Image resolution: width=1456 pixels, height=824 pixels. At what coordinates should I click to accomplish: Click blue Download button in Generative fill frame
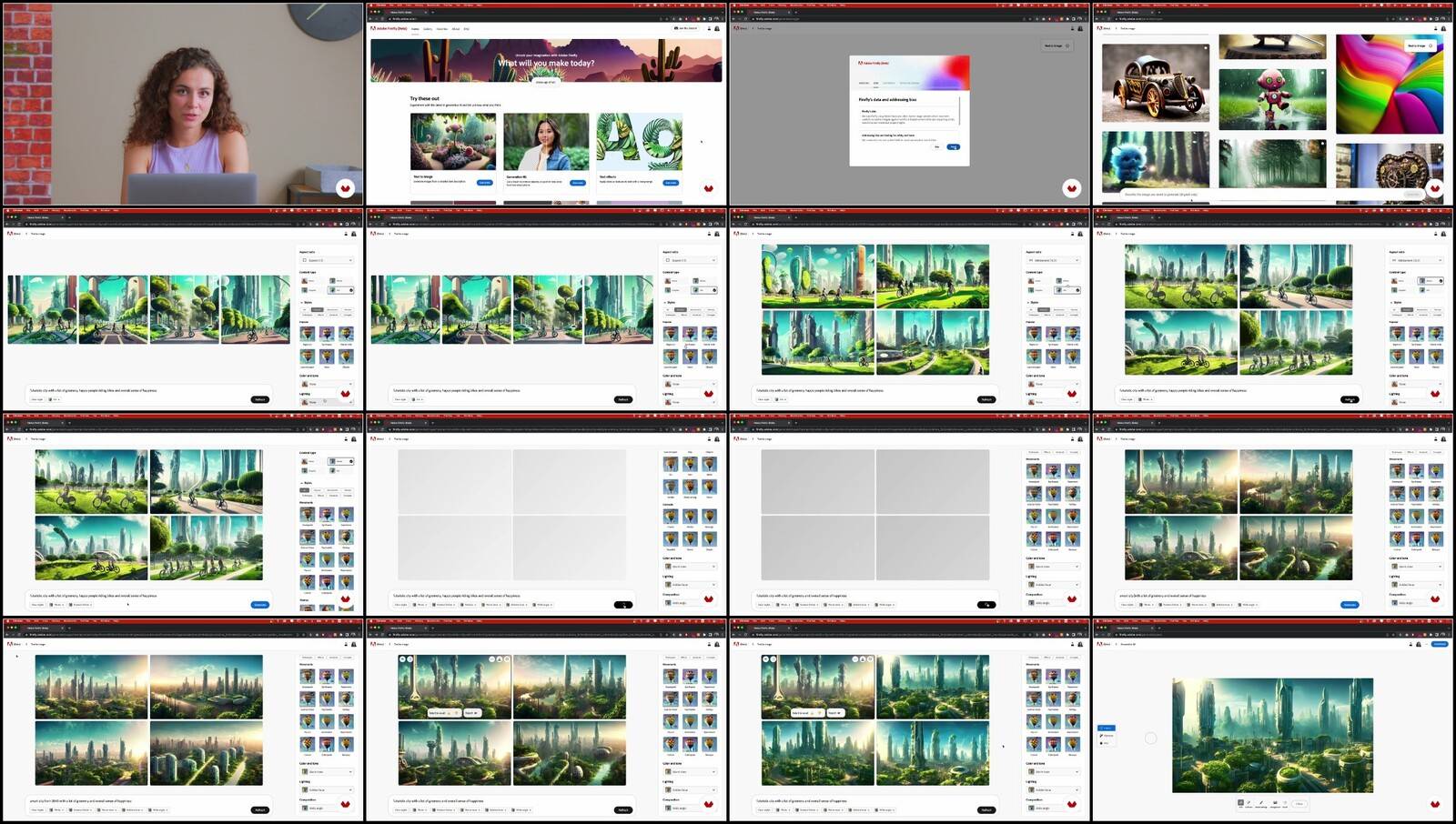pyautogui.click(x=1440, y=644)
